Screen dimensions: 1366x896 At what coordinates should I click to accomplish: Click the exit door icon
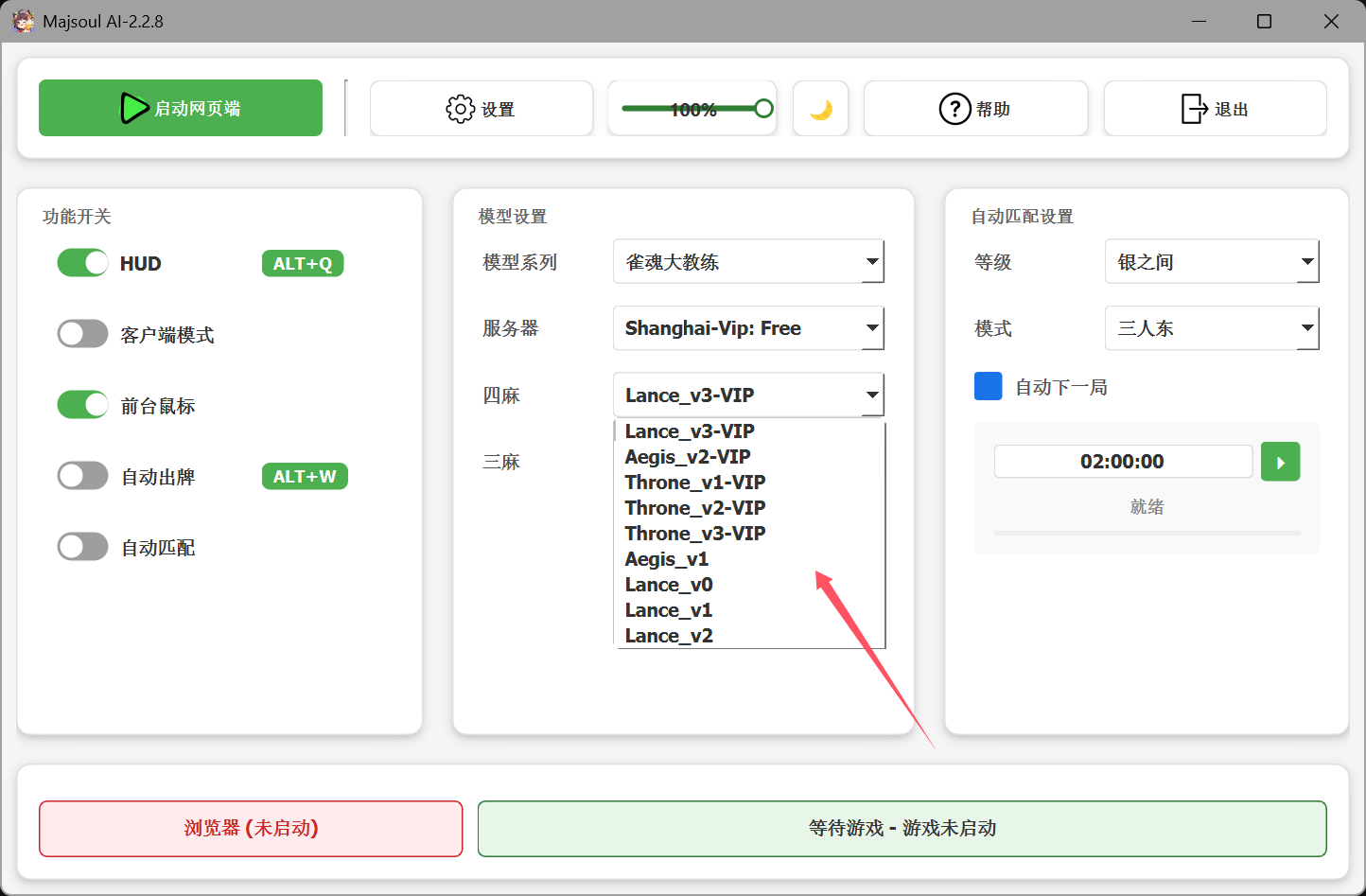(1194, 109)
